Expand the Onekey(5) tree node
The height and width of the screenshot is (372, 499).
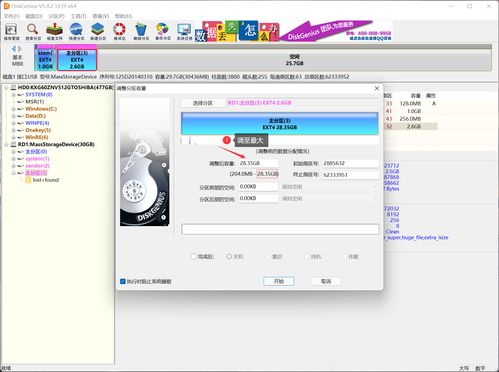[x=14, y=130]
